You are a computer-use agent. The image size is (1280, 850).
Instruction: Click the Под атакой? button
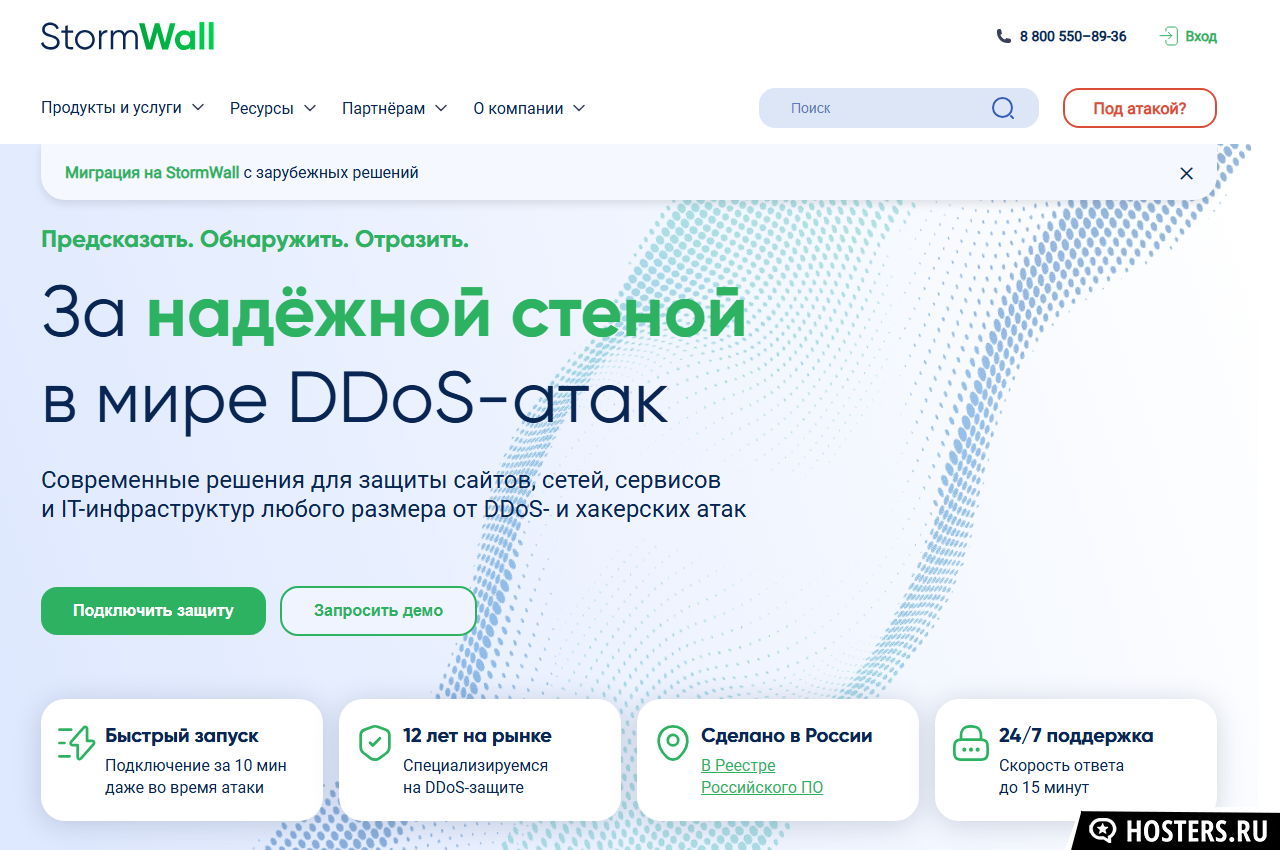click(1140, 108)
